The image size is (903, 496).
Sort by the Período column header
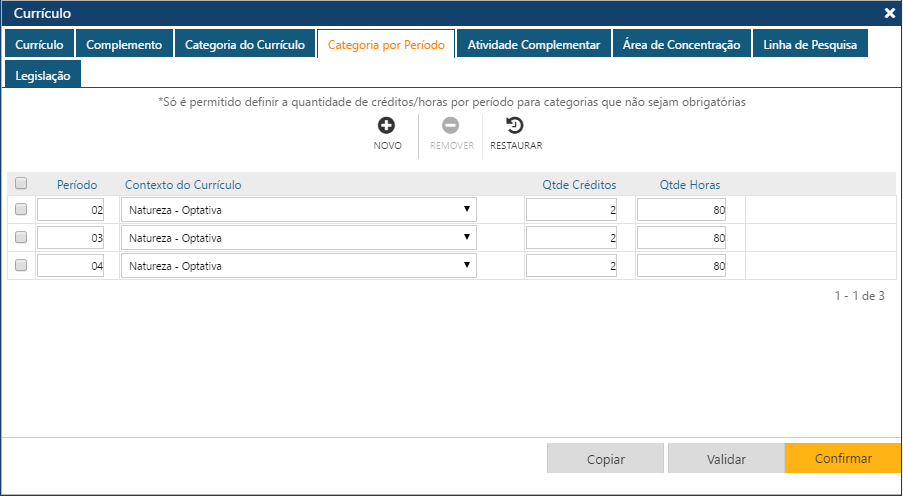pyautogui.click(x=77, y=185)
